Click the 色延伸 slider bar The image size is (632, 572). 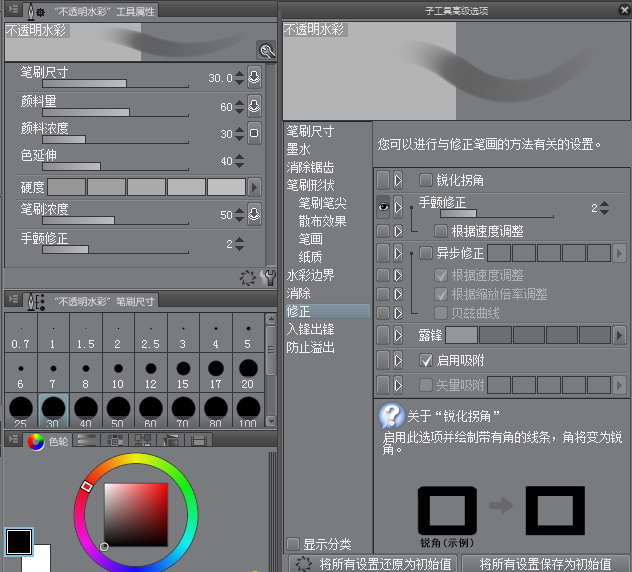point(115,166)
